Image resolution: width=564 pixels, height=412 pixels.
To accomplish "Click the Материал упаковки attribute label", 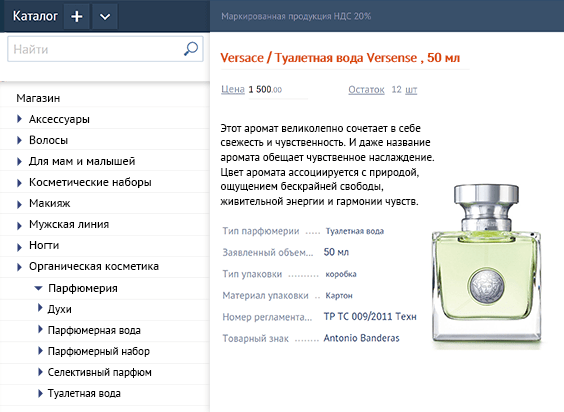I will pos(265,295).
